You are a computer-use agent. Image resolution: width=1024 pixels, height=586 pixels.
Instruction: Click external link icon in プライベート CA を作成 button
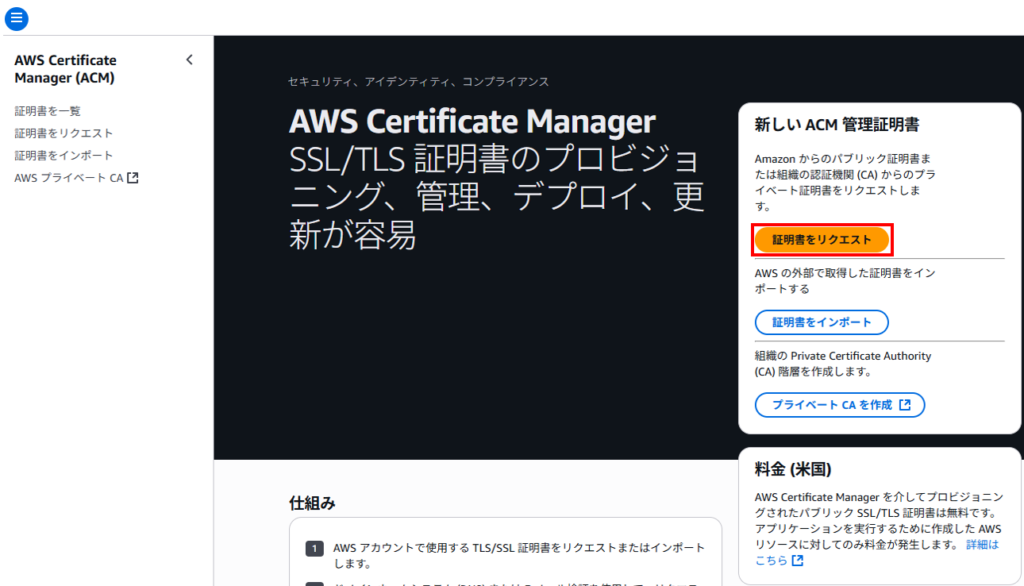pos(904,405)
